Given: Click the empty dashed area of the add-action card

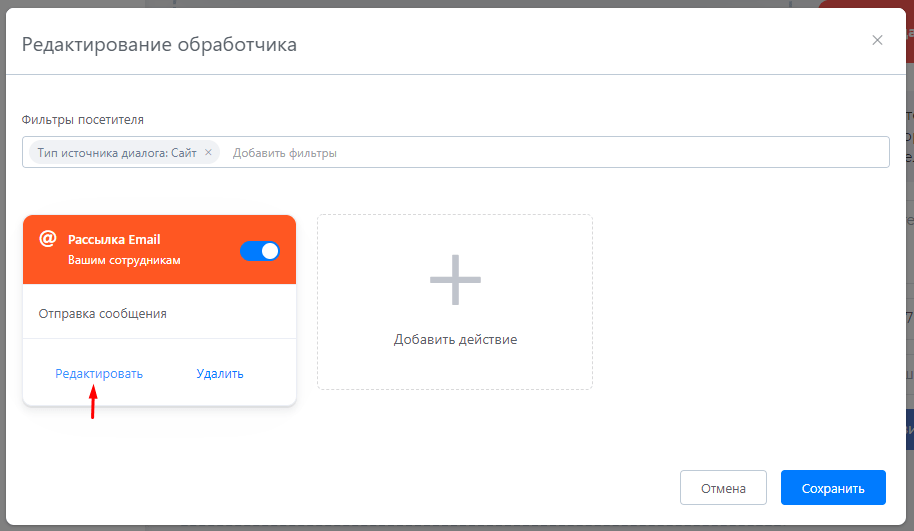Looking at the screenshot, I should pyautogui.click(x=455, y=233).
